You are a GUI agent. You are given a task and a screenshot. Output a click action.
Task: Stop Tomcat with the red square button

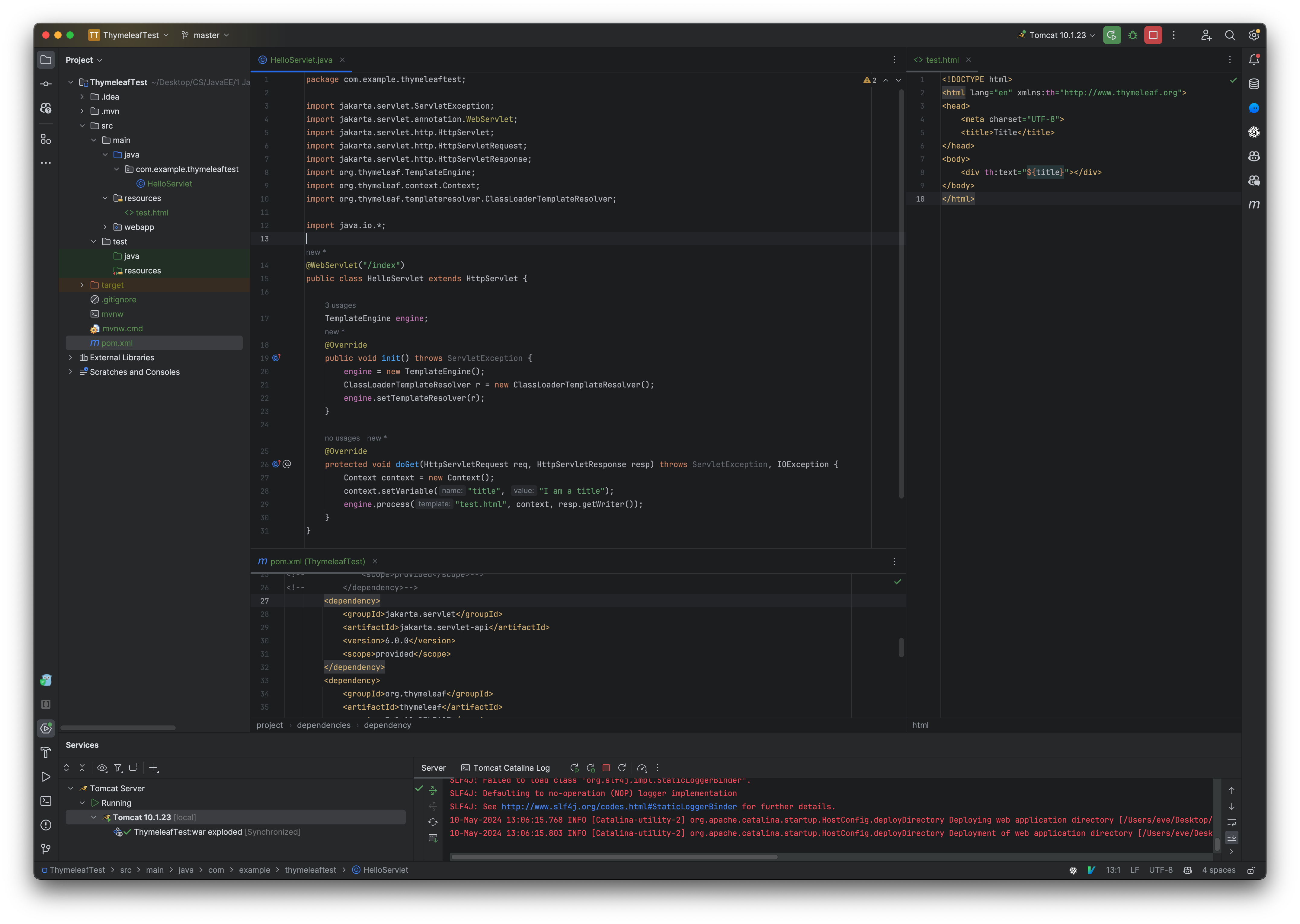[x=1153, y=35]
